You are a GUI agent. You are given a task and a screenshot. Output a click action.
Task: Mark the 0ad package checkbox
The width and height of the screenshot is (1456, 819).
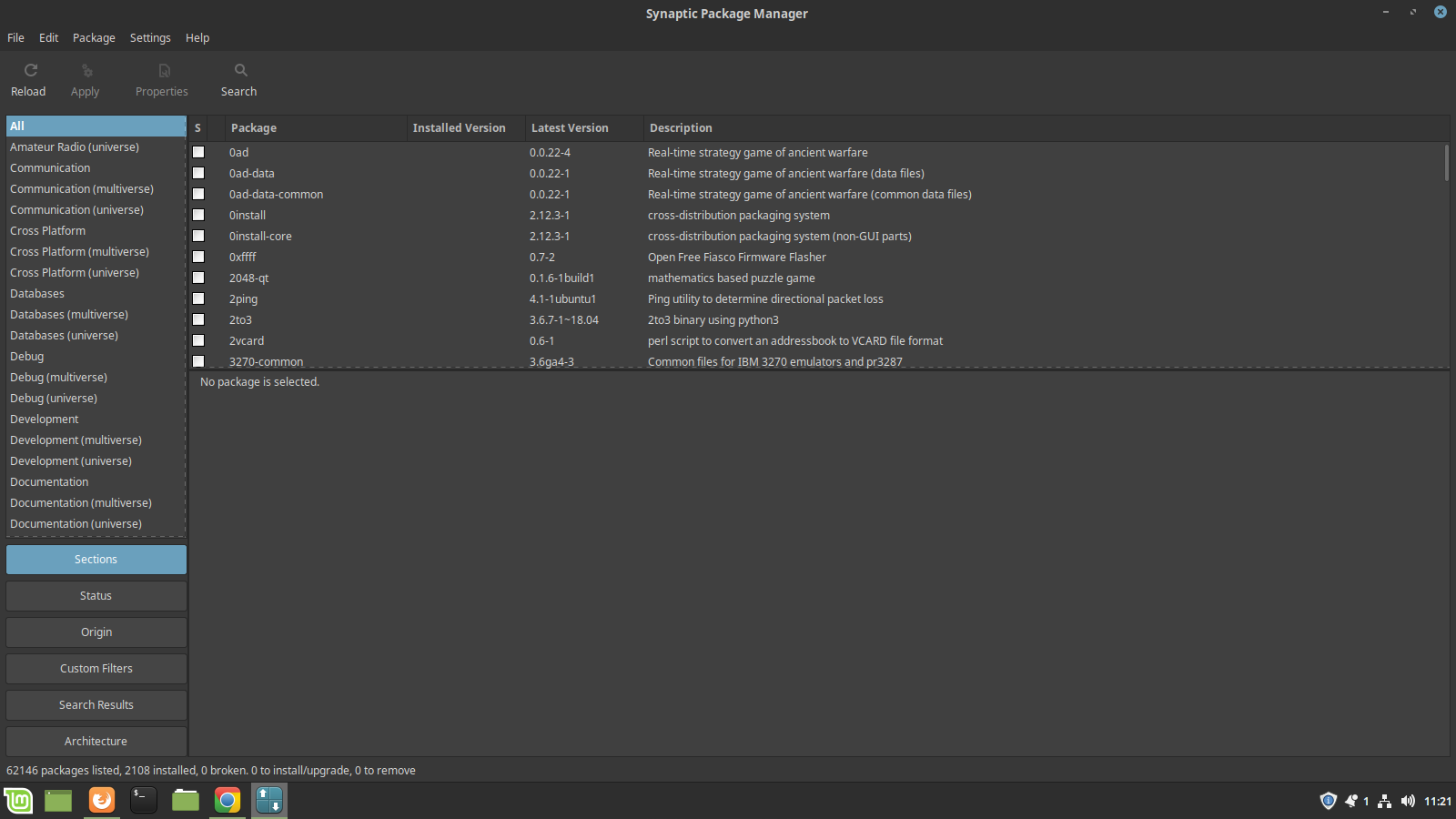point(198,152)
